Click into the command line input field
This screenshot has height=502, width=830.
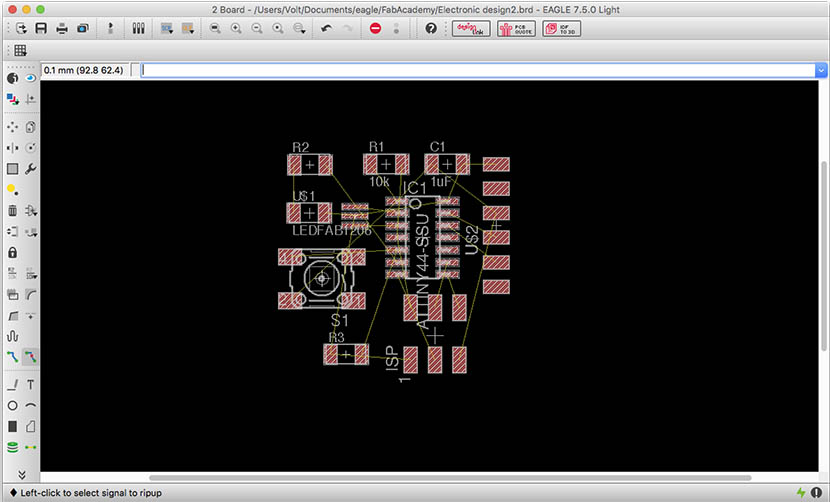click(478, 70)
